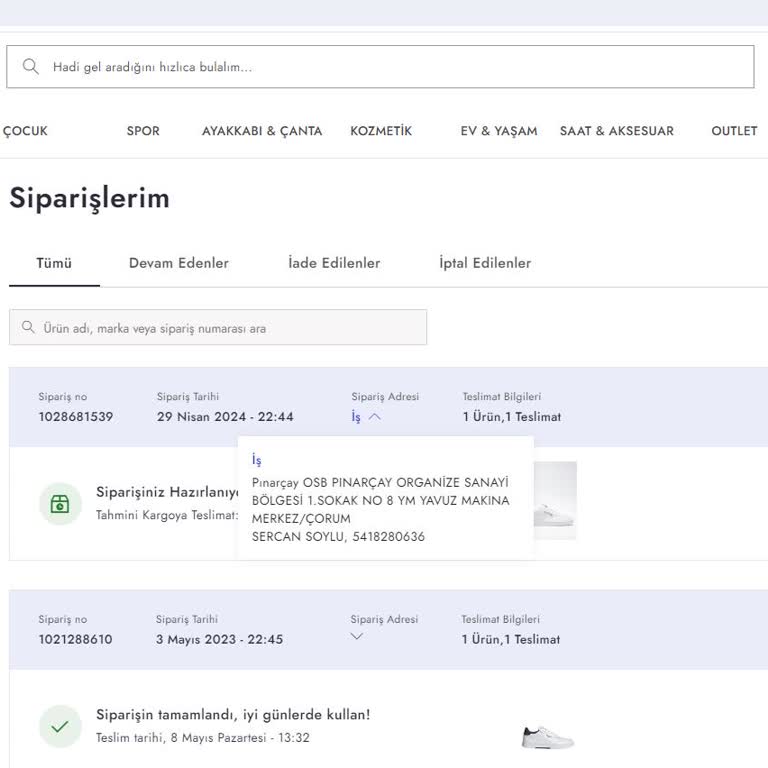The height and width of the screenshot is (768, 768).
Task: Click 'MERKEZ/ÇORUM' line in address popup
Action: pos(301,519)
